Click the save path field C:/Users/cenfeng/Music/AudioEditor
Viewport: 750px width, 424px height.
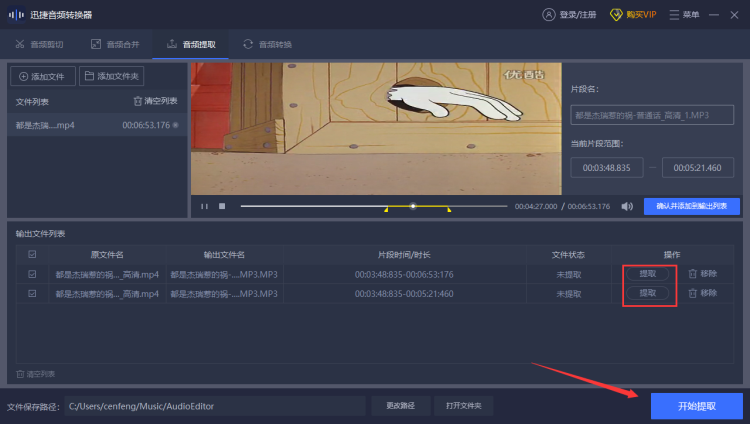tap(215, 406)
